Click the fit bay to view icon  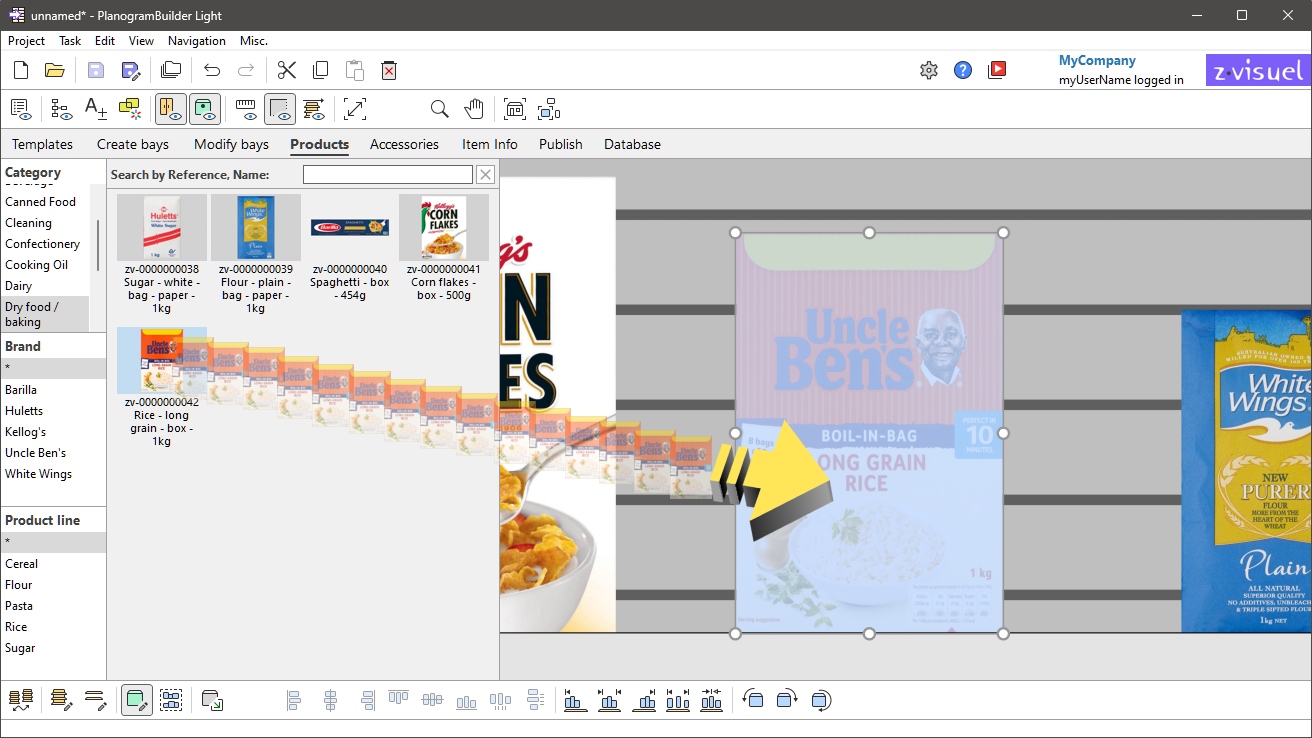514,109
